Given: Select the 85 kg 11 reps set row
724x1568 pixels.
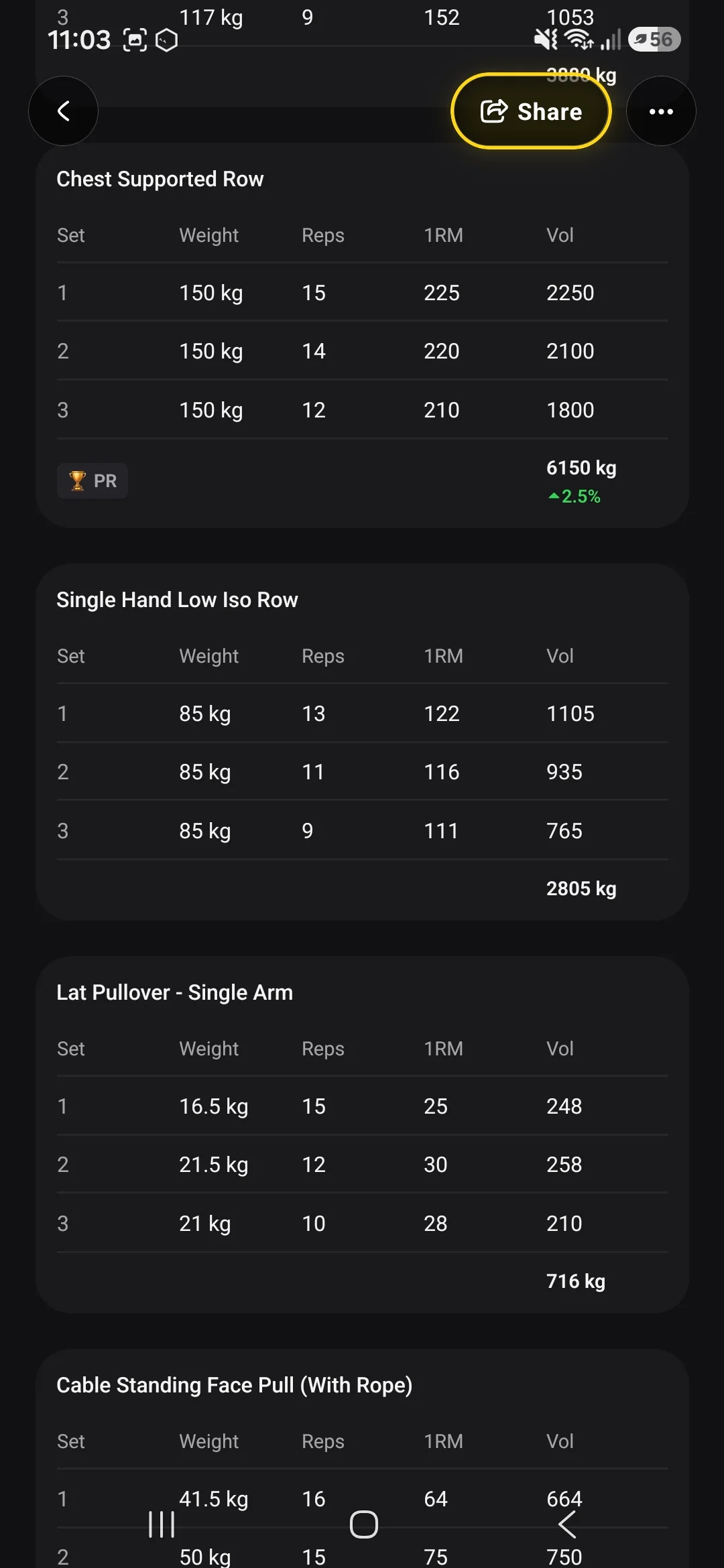Looking at the screenshot, I should pos(363,772).
